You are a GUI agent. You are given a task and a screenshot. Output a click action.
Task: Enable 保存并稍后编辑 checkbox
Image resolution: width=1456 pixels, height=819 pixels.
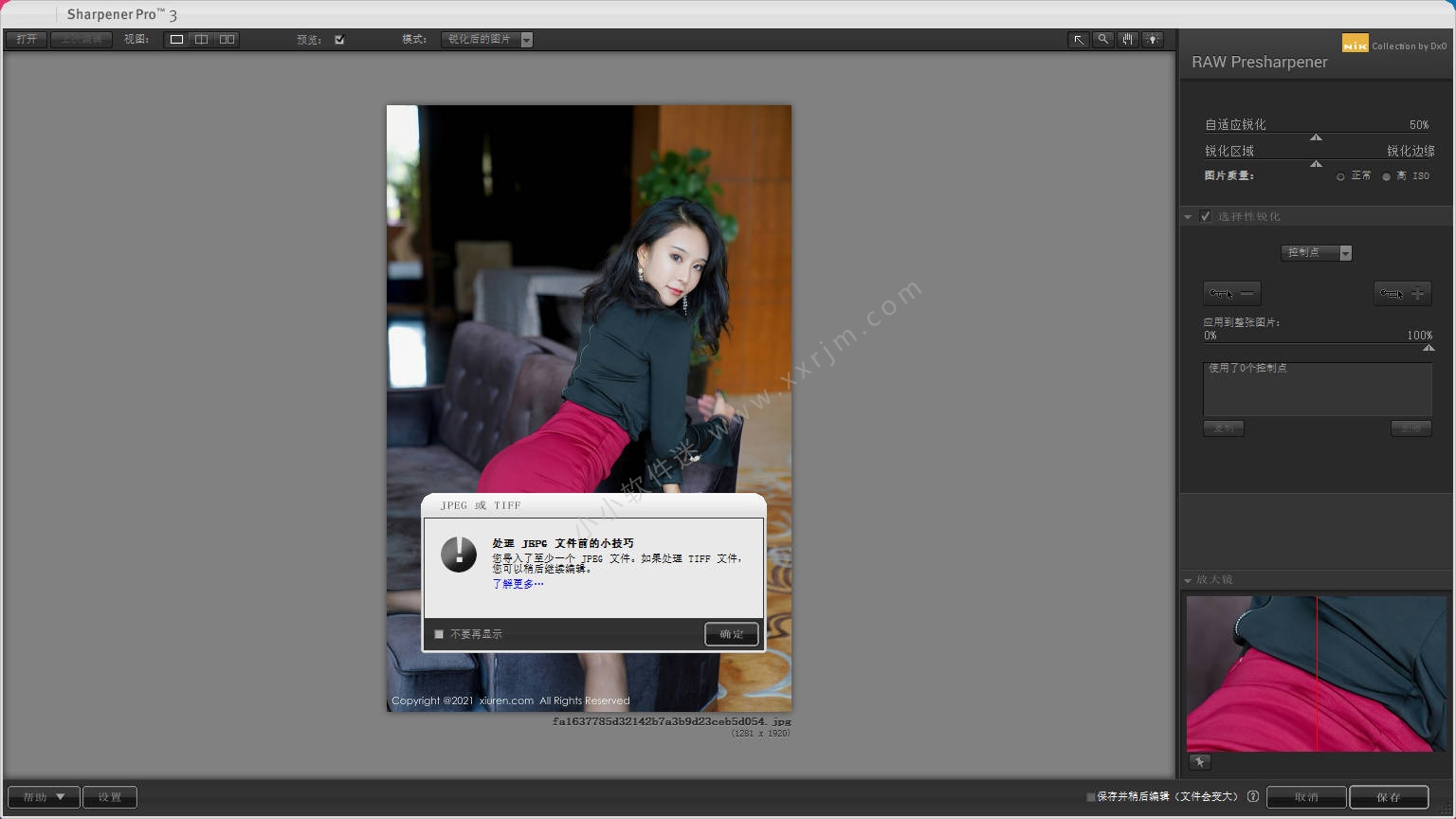pos(1091,797)
